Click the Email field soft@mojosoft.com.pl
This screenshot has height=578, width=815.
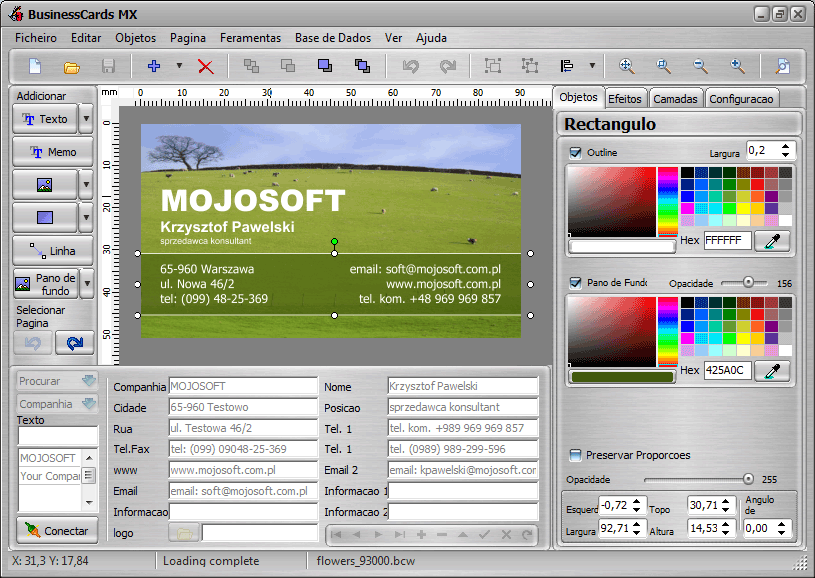coord(243,491)
